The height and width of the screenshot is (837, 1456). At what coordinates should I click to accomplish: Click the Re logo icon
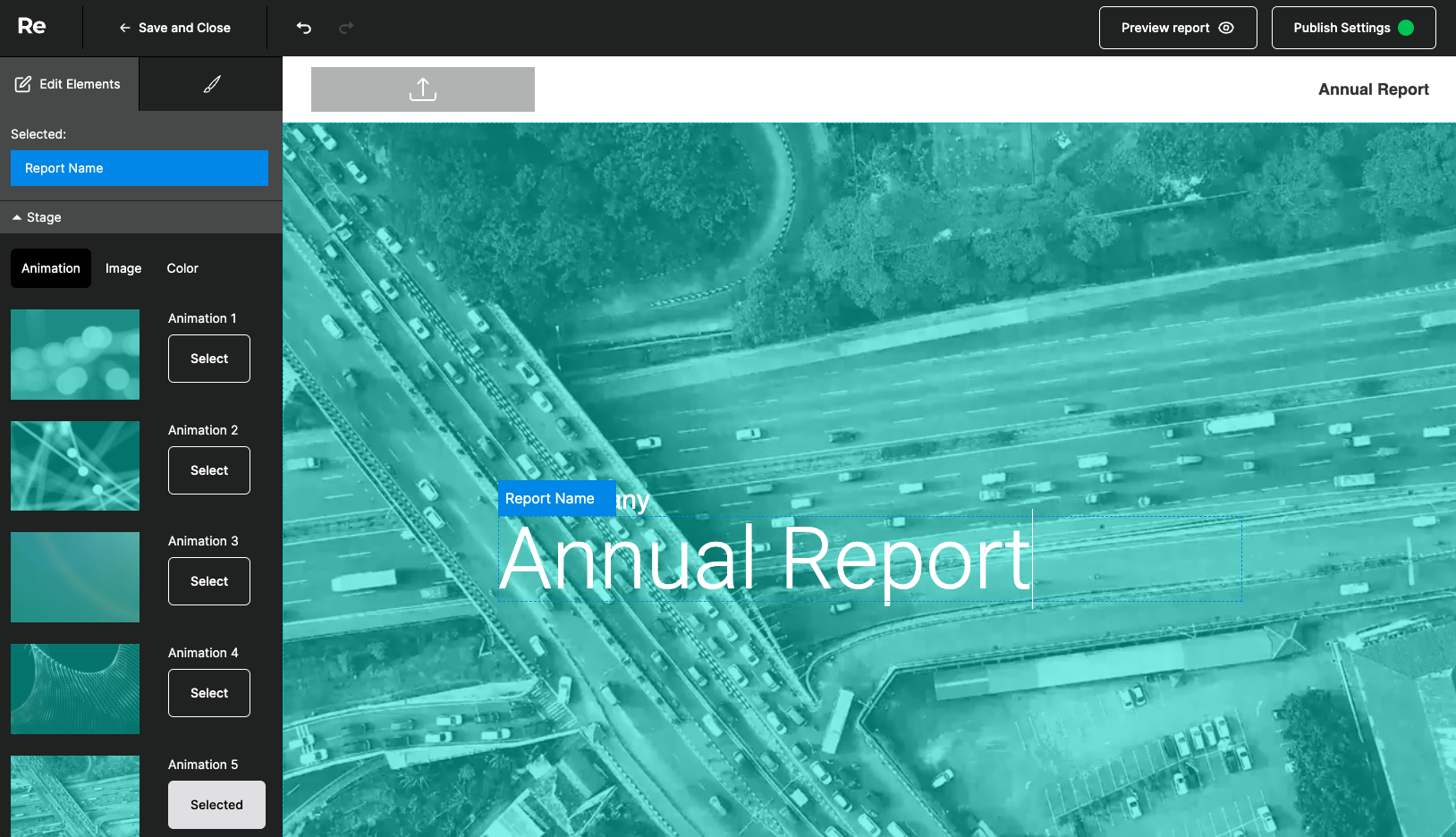tap(31, 27)
